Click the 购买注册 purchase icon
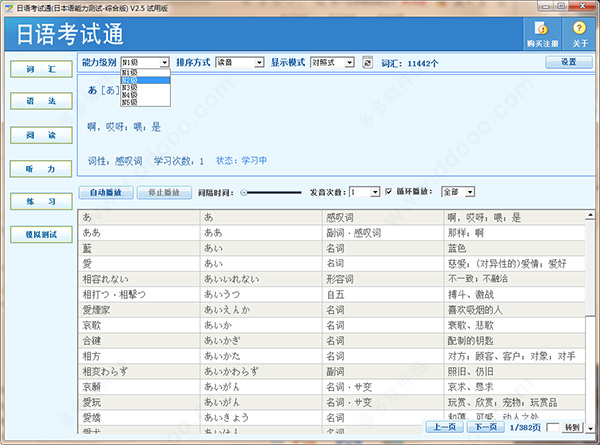 point(542,34)
